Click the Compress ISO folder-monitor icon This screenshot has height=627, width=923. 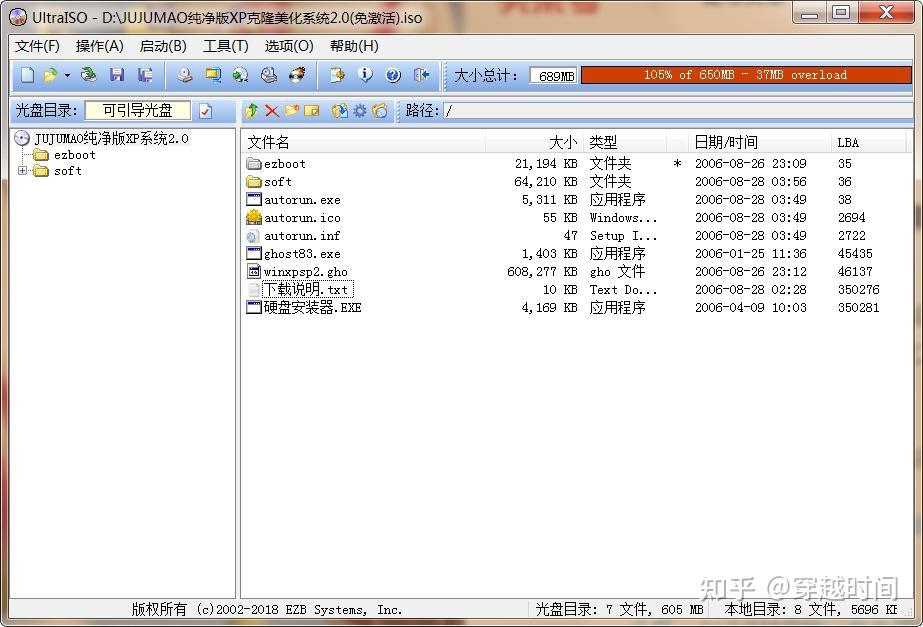[213, 75]
